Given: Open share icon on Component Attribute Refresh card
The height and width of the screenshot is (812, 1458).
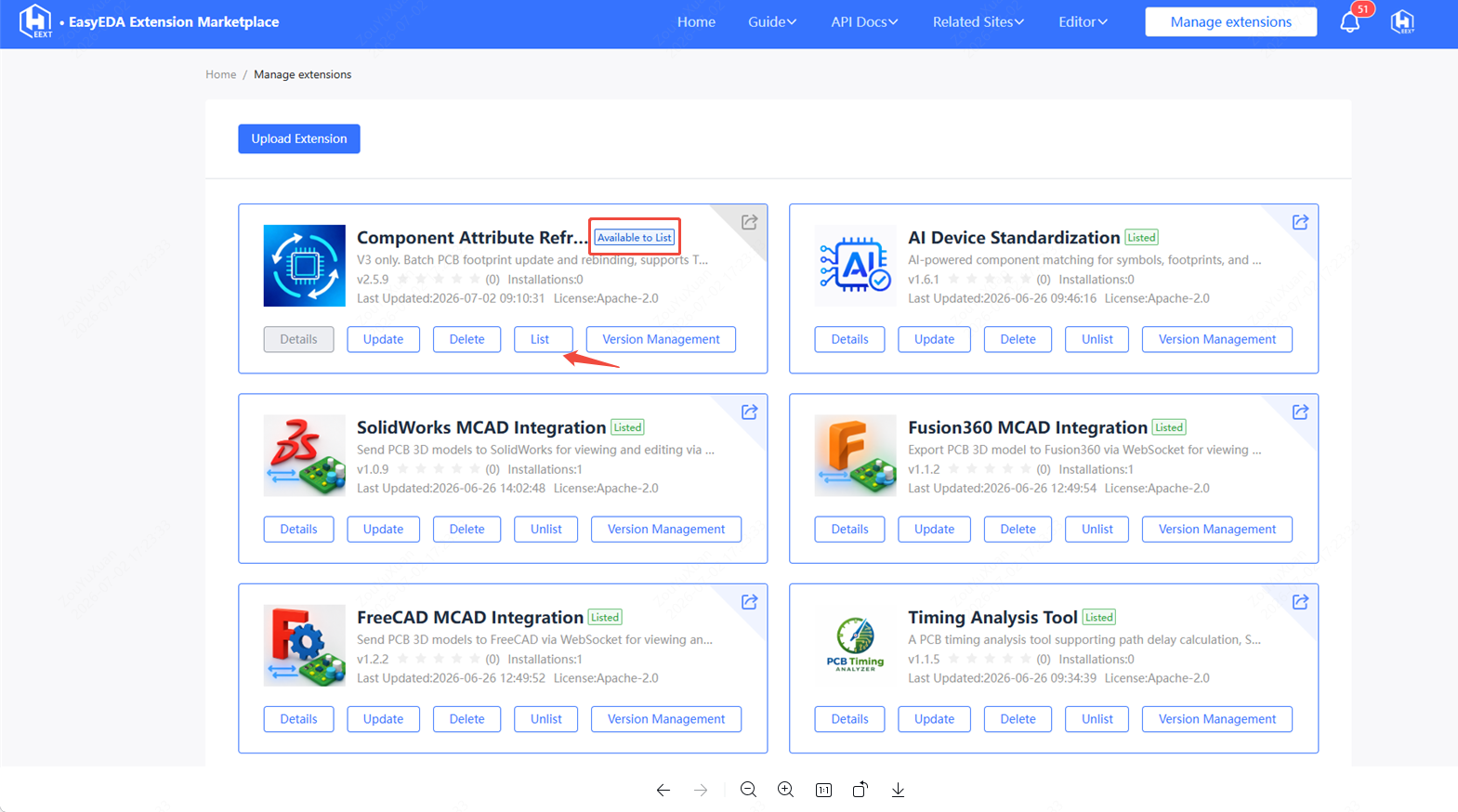Looking at the screenshot, I should pos(749,222).
